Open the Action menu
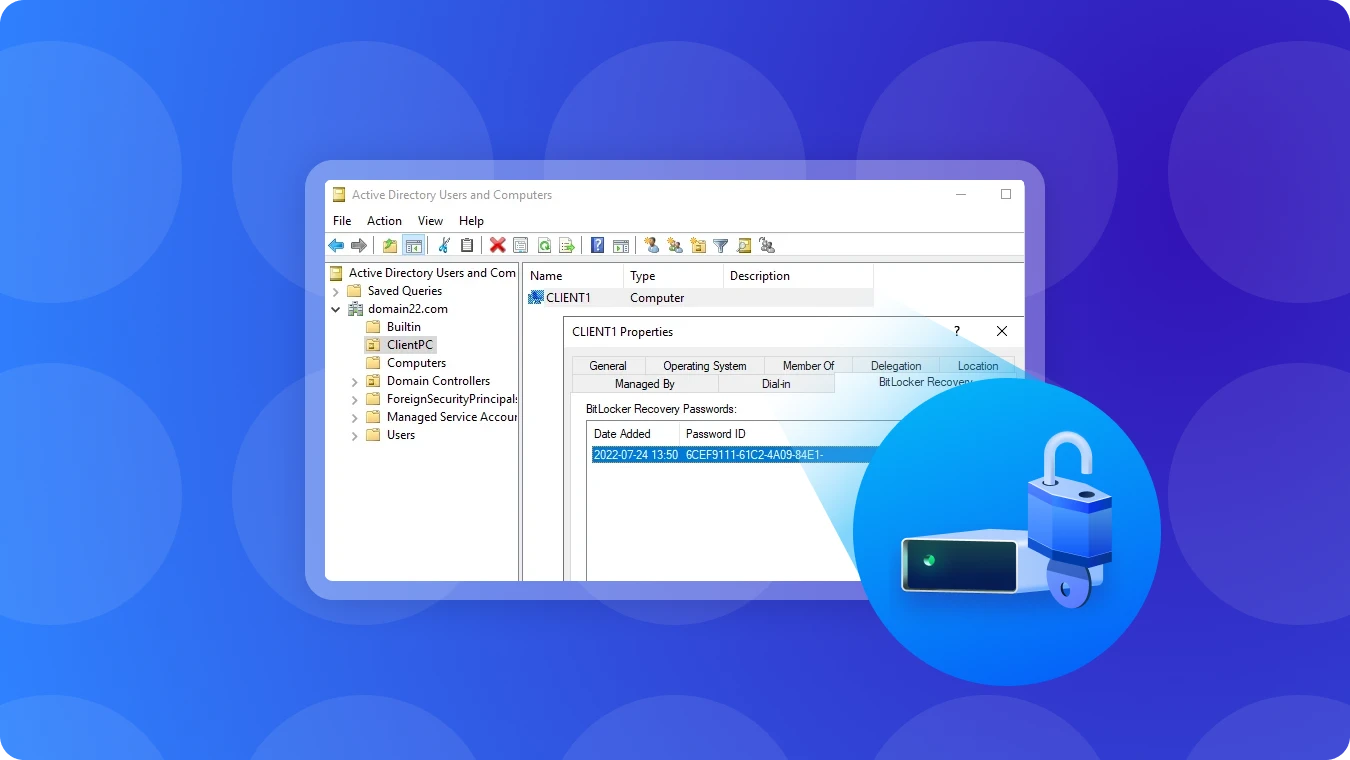The image size is (1350, 760). [384, 221]
